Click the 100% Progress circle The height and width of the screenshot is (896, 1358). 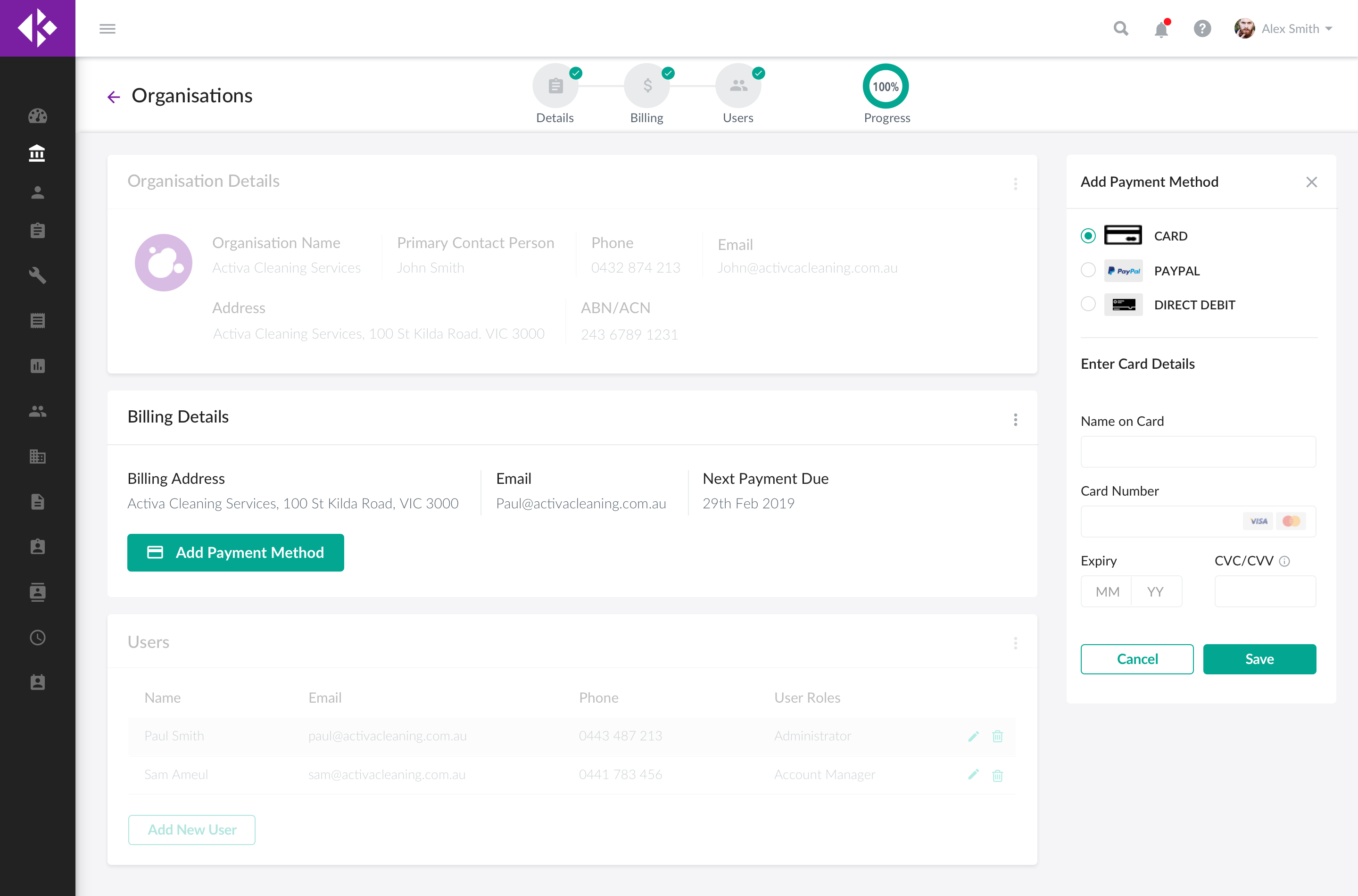[886, 86]
